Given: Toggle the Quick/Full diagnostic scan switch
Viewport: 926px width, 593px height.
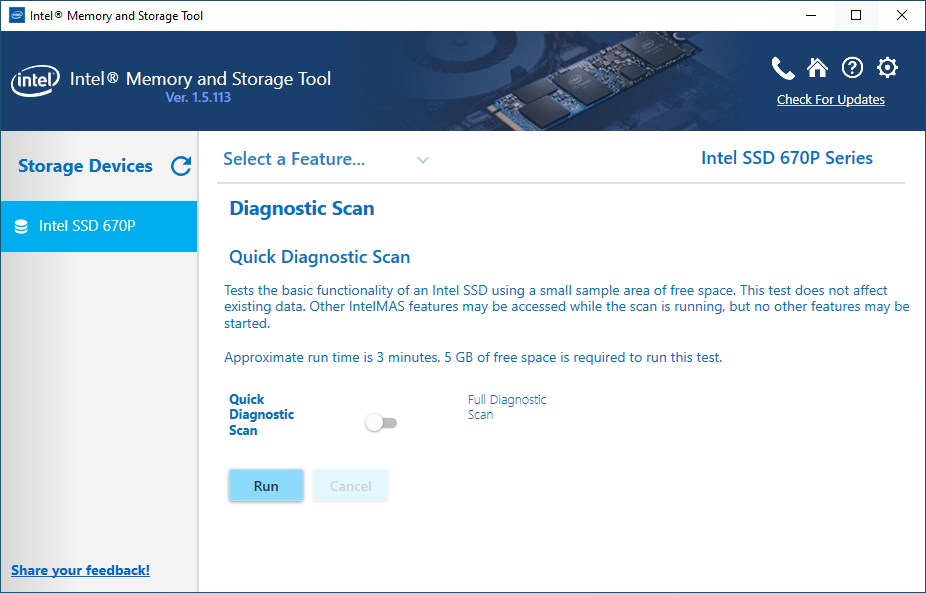Looking at the screenshot, I should (381, 423).
